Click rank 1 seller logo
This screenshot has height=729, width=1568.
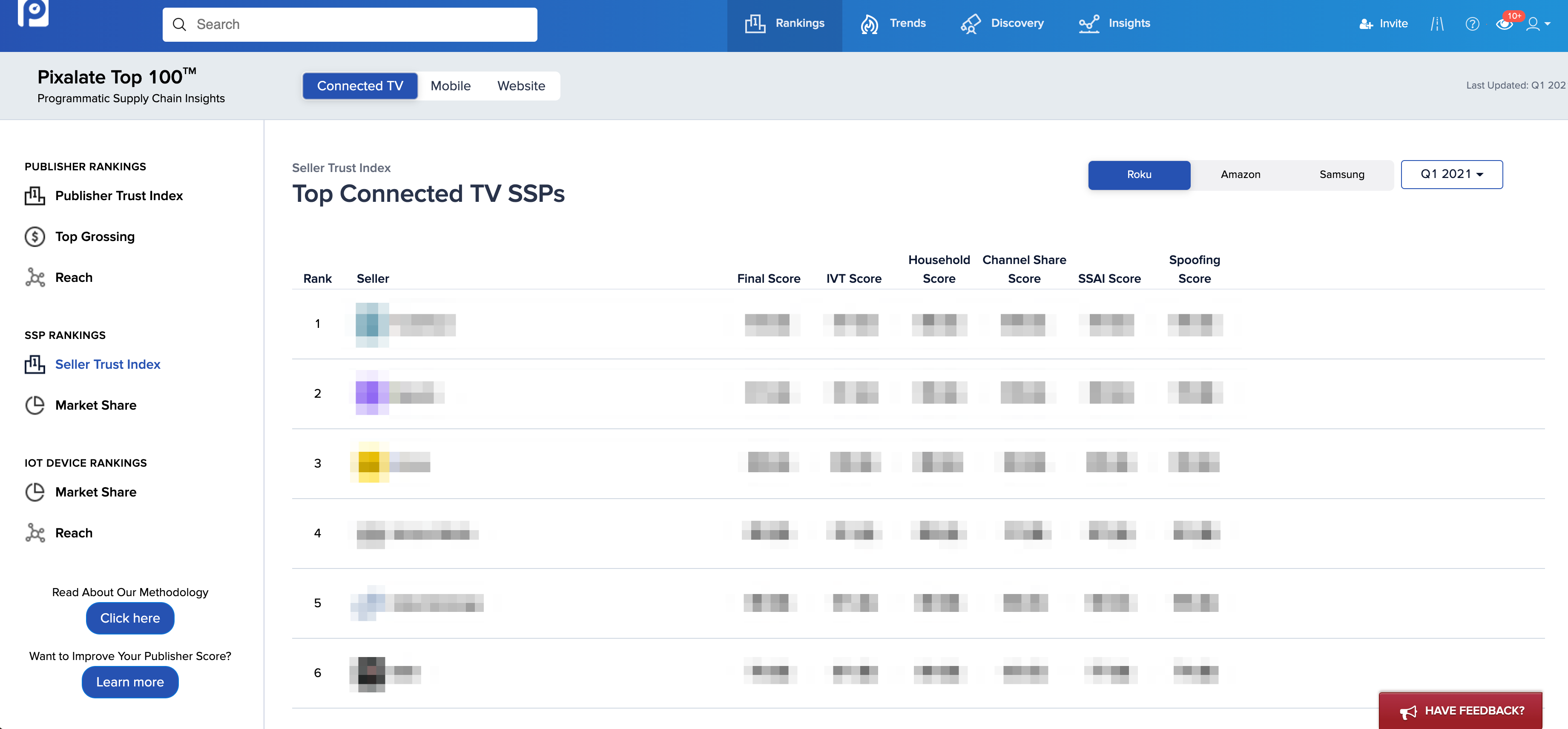click(372, 324)
